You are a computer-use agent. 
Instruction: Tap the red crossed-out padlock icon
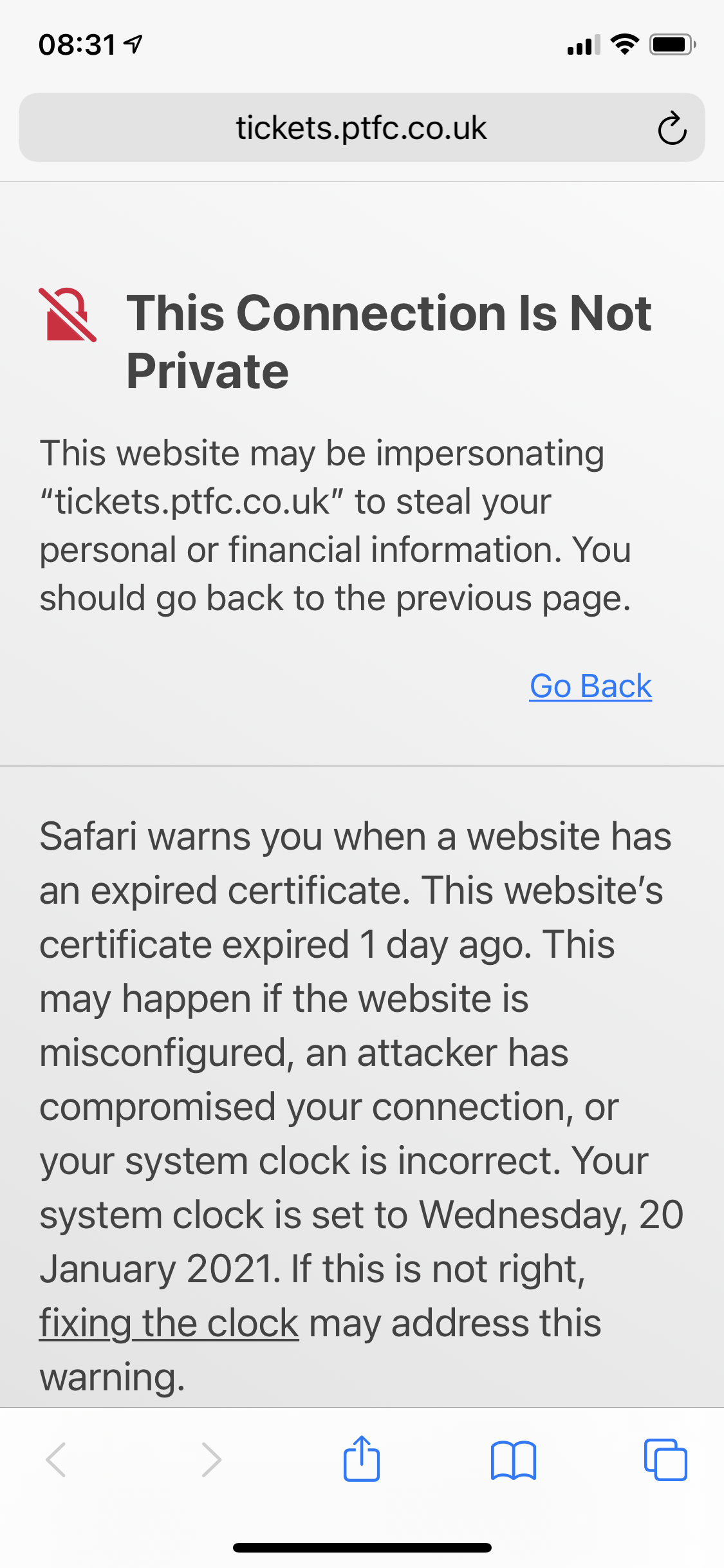click(68, 314)
